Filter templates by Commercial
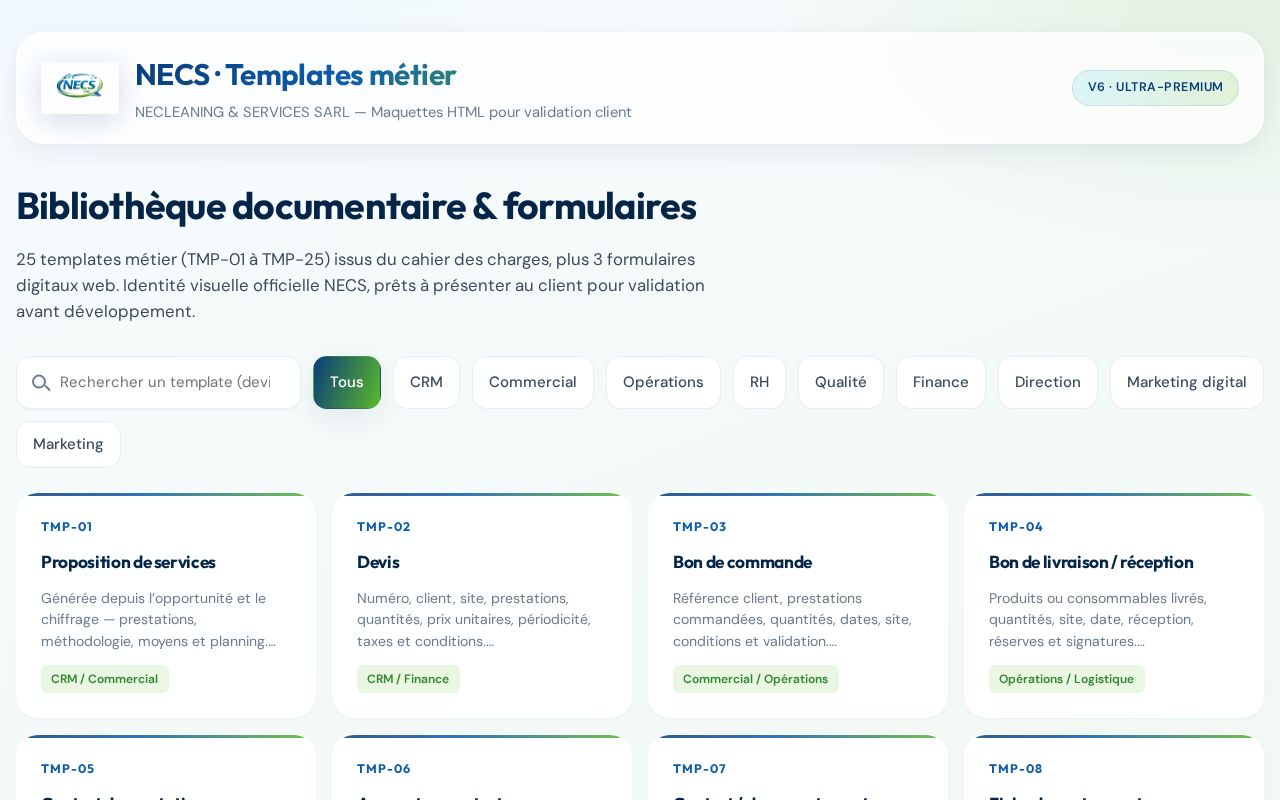The image size is (1280, 800). [533, 382]
